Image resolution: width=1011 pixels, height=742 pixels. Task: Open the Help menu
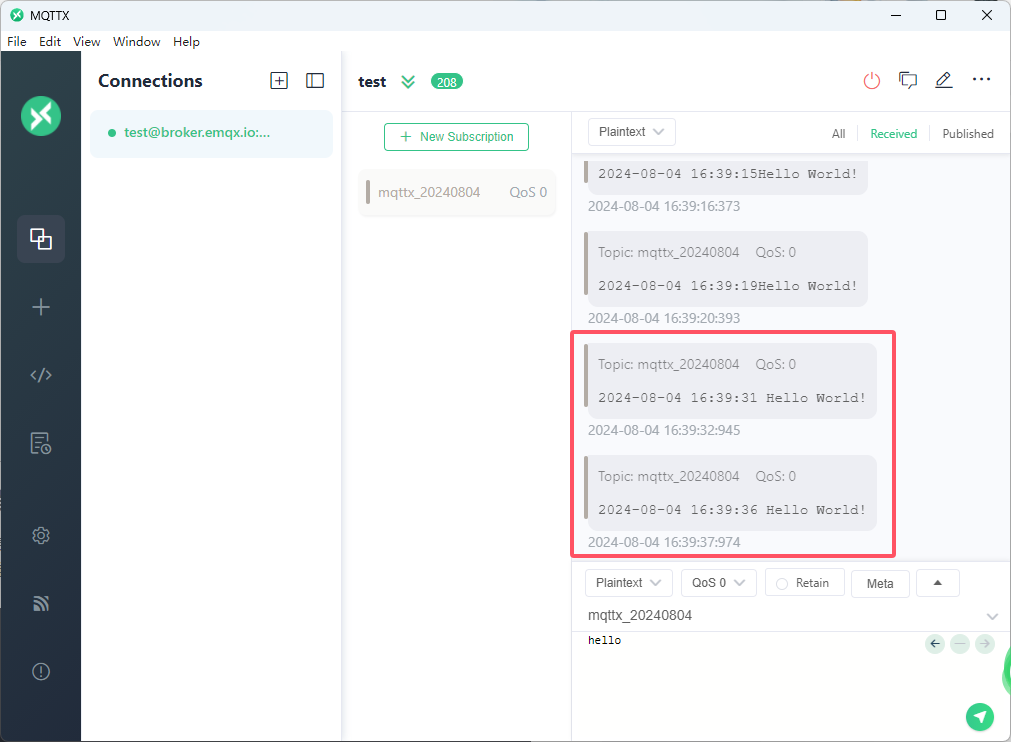pyautogui.click(x=186, y=42)
